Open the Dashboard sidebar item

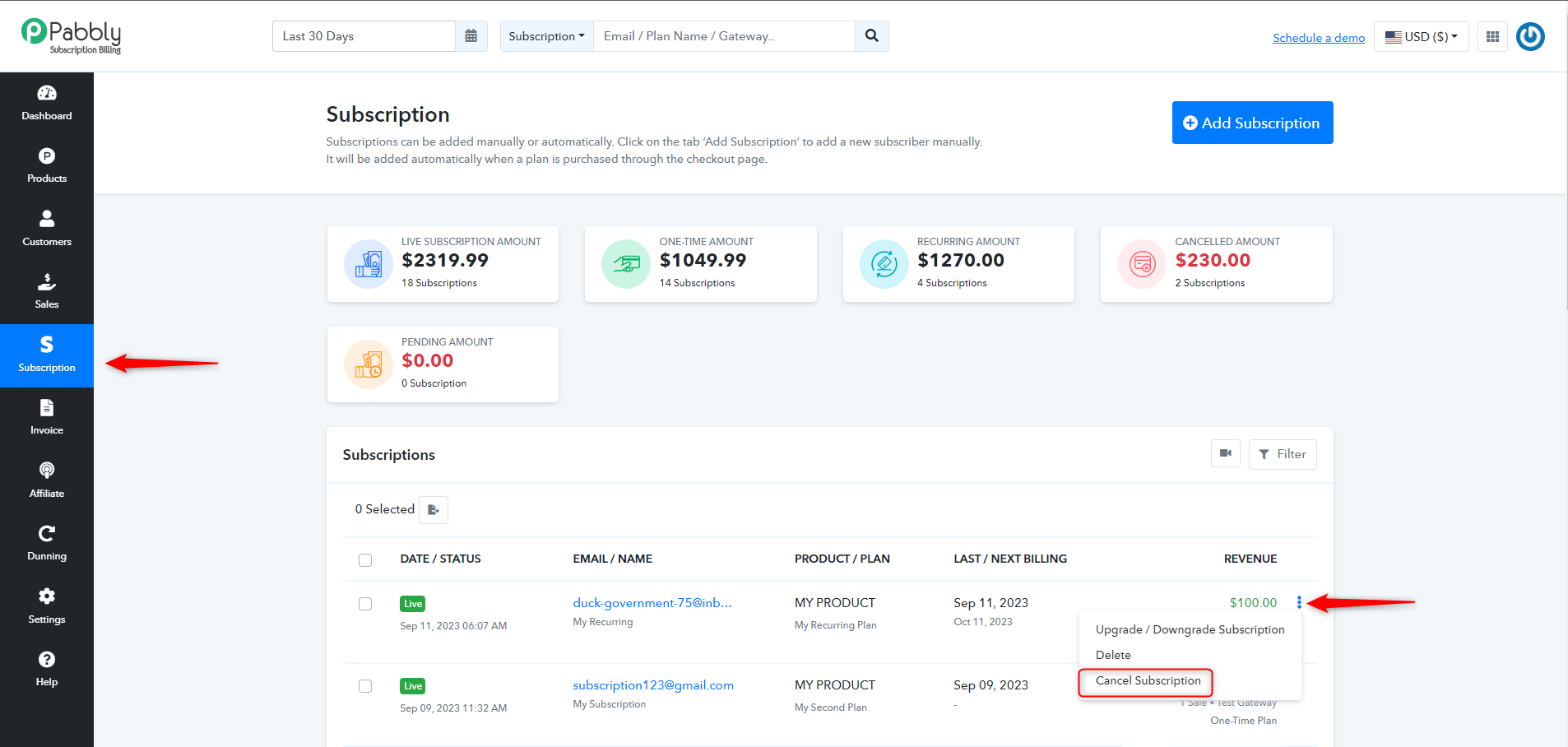[47, 104]
